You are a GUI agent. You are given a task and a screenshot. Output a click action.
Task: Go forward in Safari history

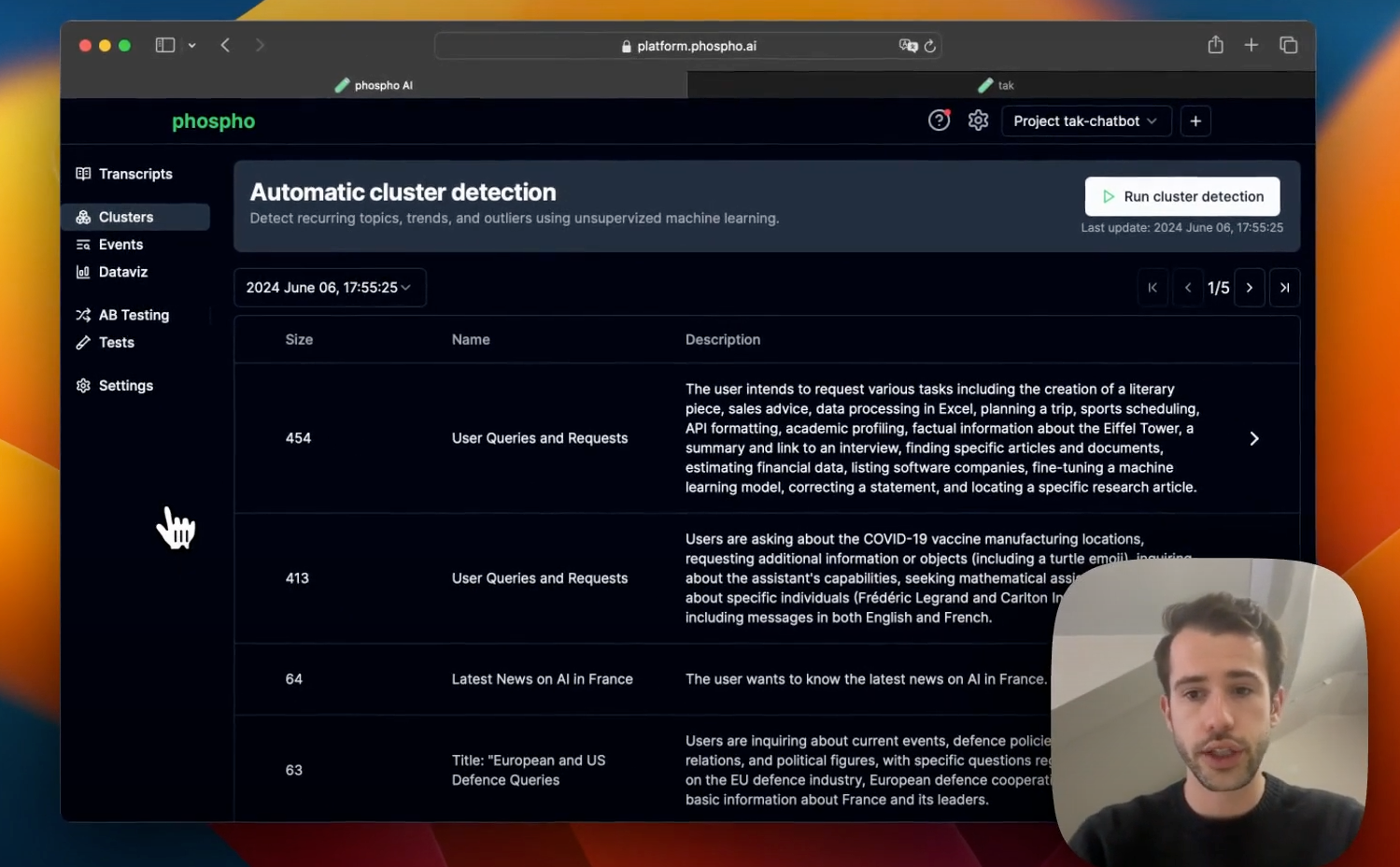pos(260,45)
